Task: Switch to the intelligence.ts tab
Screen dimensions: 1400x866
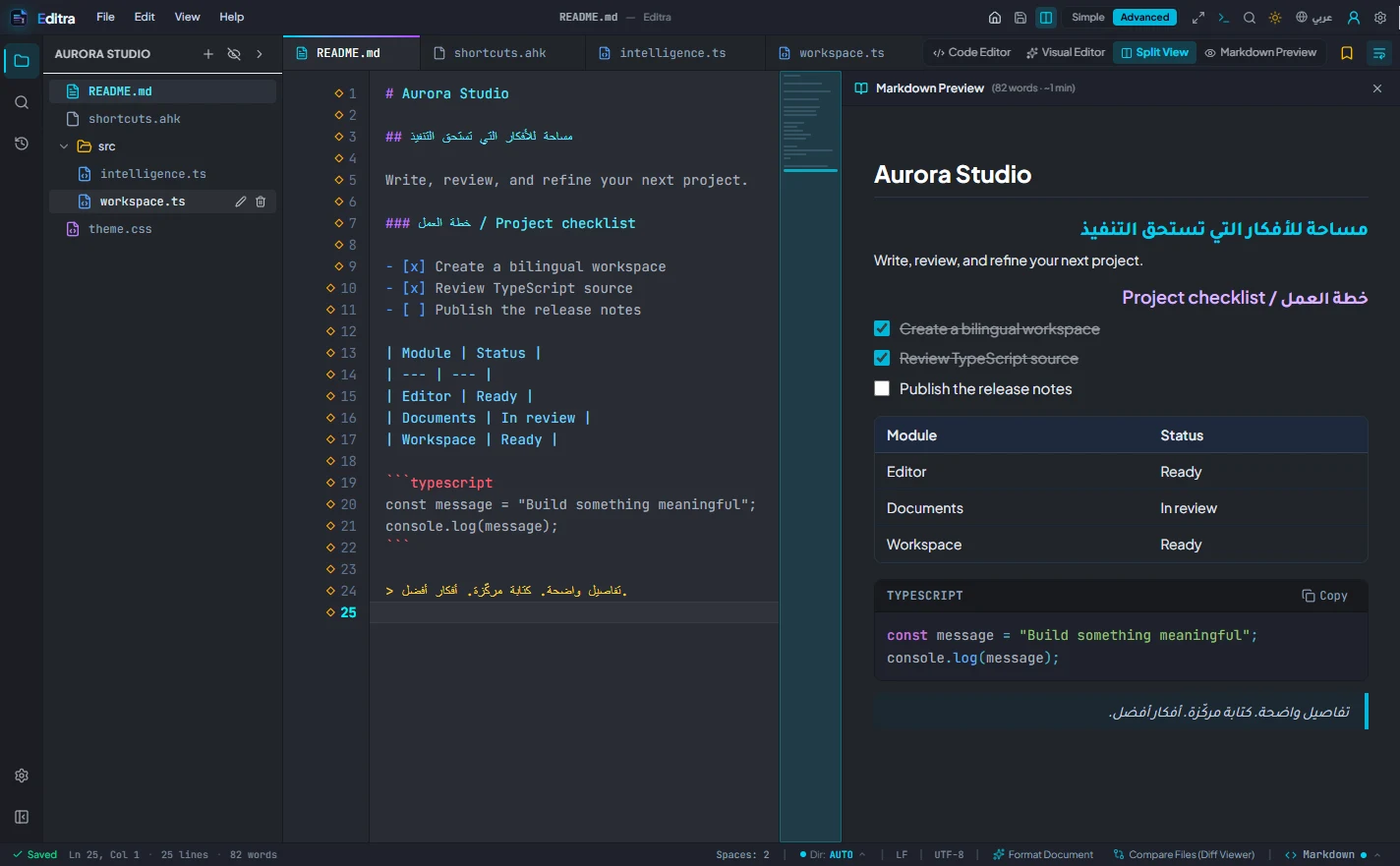Action: point(674,53)
